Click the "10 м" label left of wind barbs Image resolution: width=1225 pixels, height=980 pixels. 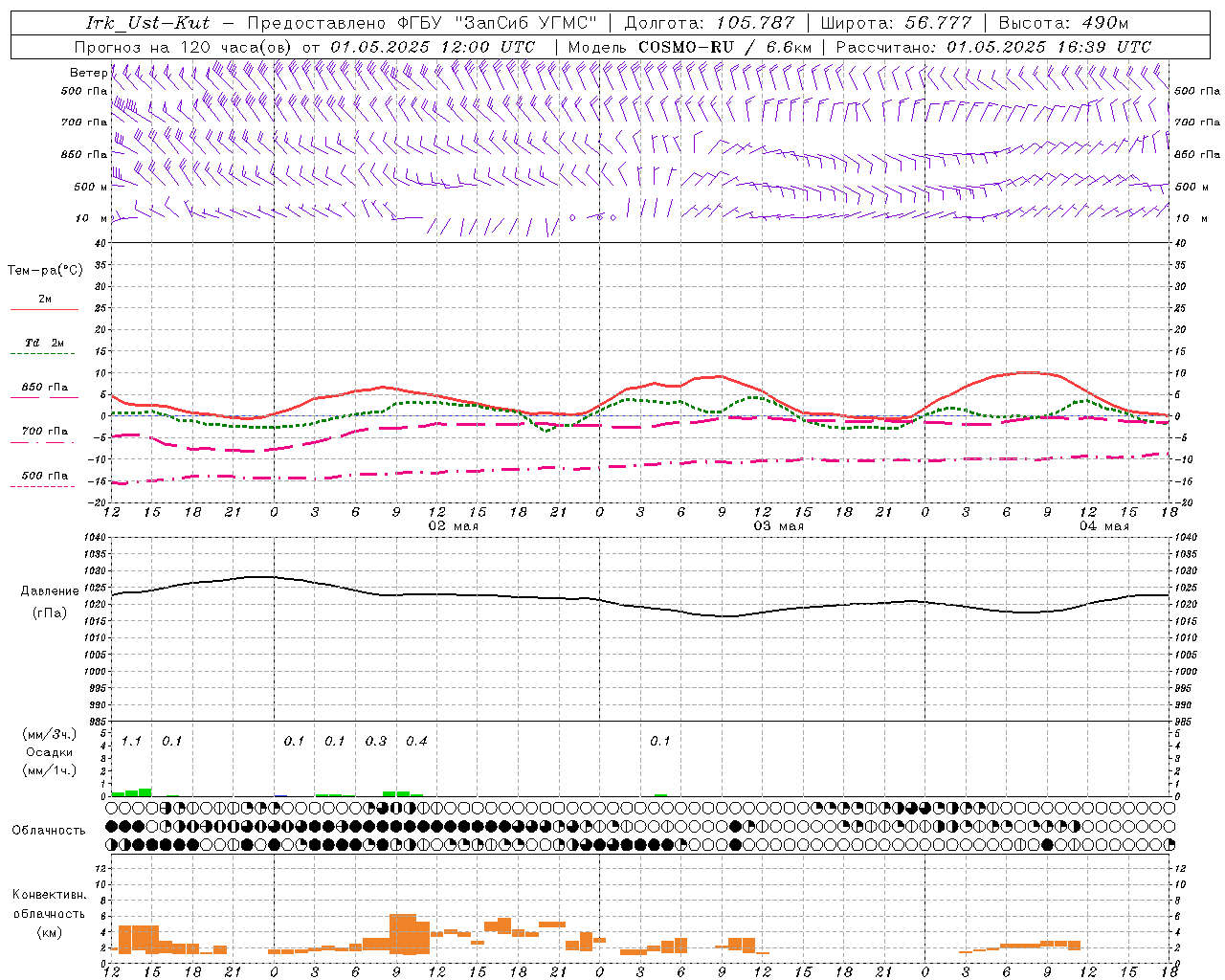[x=92, y=218]
